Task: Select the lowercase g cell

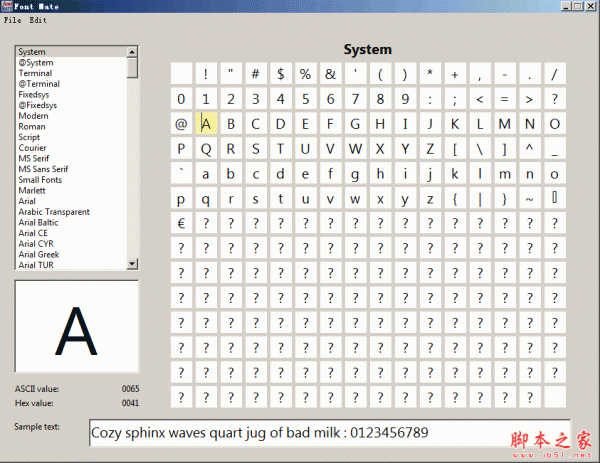Action: coord(355,174)
